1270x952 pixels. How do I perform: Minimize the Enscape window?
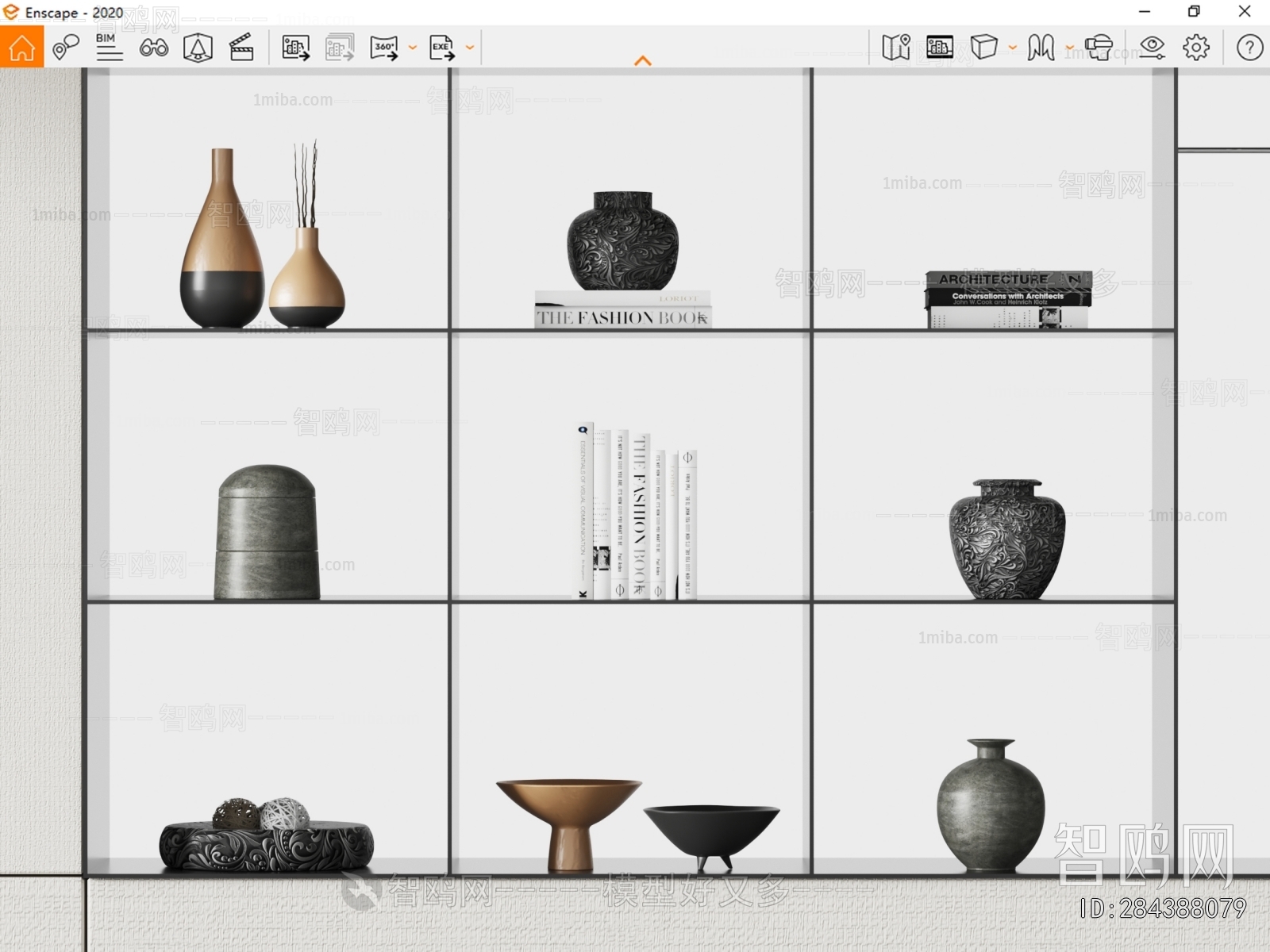point(1145,12)
